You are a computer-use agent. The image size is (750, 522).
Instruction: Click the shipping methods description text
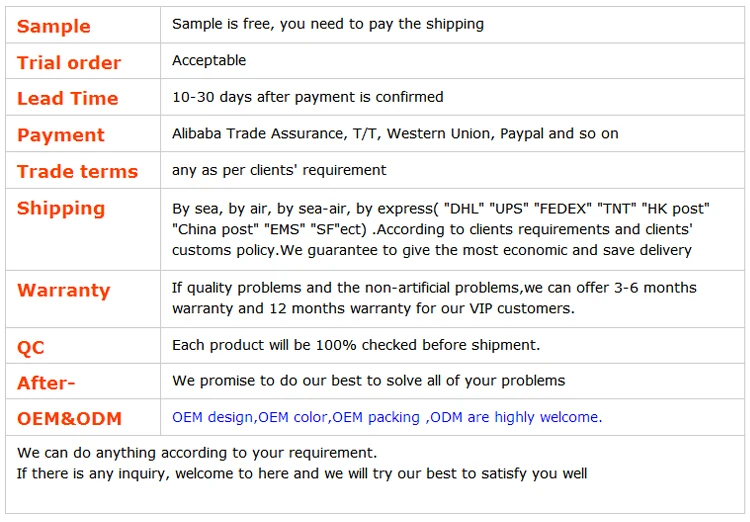(x=439, y=229)
